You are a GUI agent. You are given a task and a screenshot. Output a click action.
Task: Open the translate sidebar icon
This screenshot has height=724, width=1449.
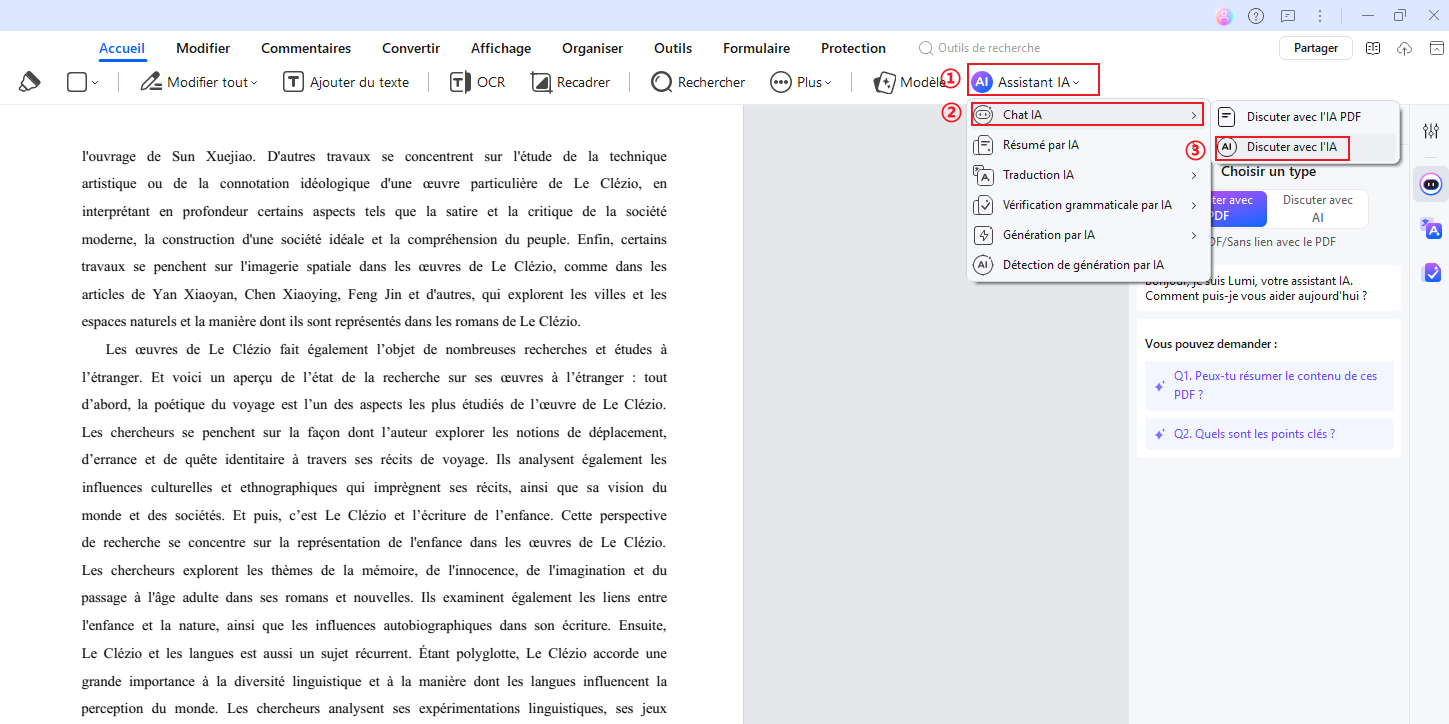[x=1431, y=229]
